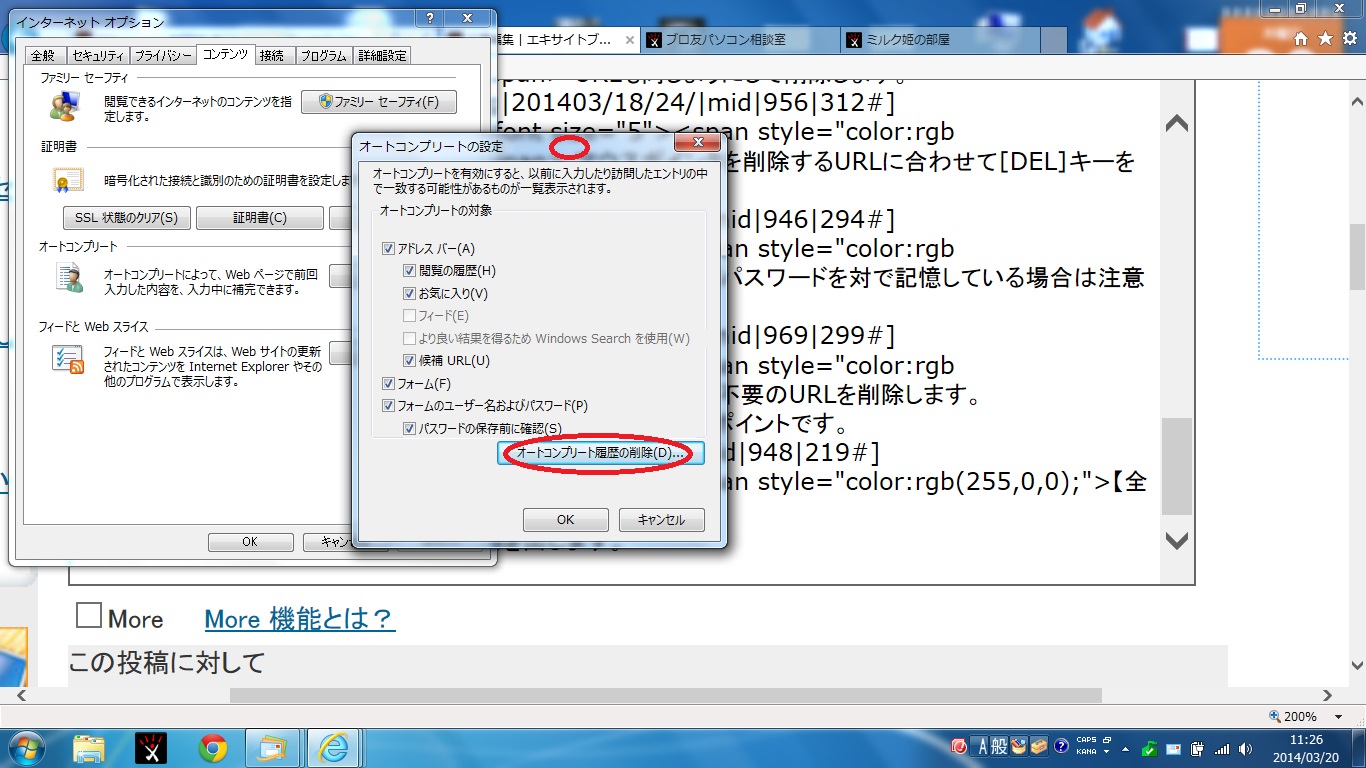The height and width of the screenshot is (768, 1366).
Task: Click オートコンプリート履歴の削除(D) button
Action: point(600,453)
